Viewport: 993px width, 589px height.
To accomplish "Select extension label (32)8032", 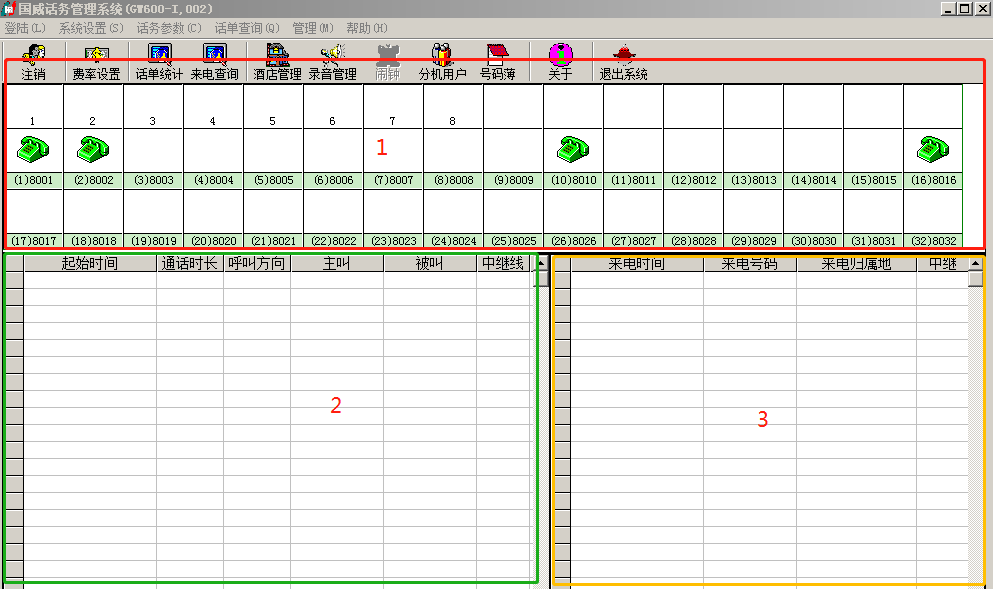I will tap(933, 241).
